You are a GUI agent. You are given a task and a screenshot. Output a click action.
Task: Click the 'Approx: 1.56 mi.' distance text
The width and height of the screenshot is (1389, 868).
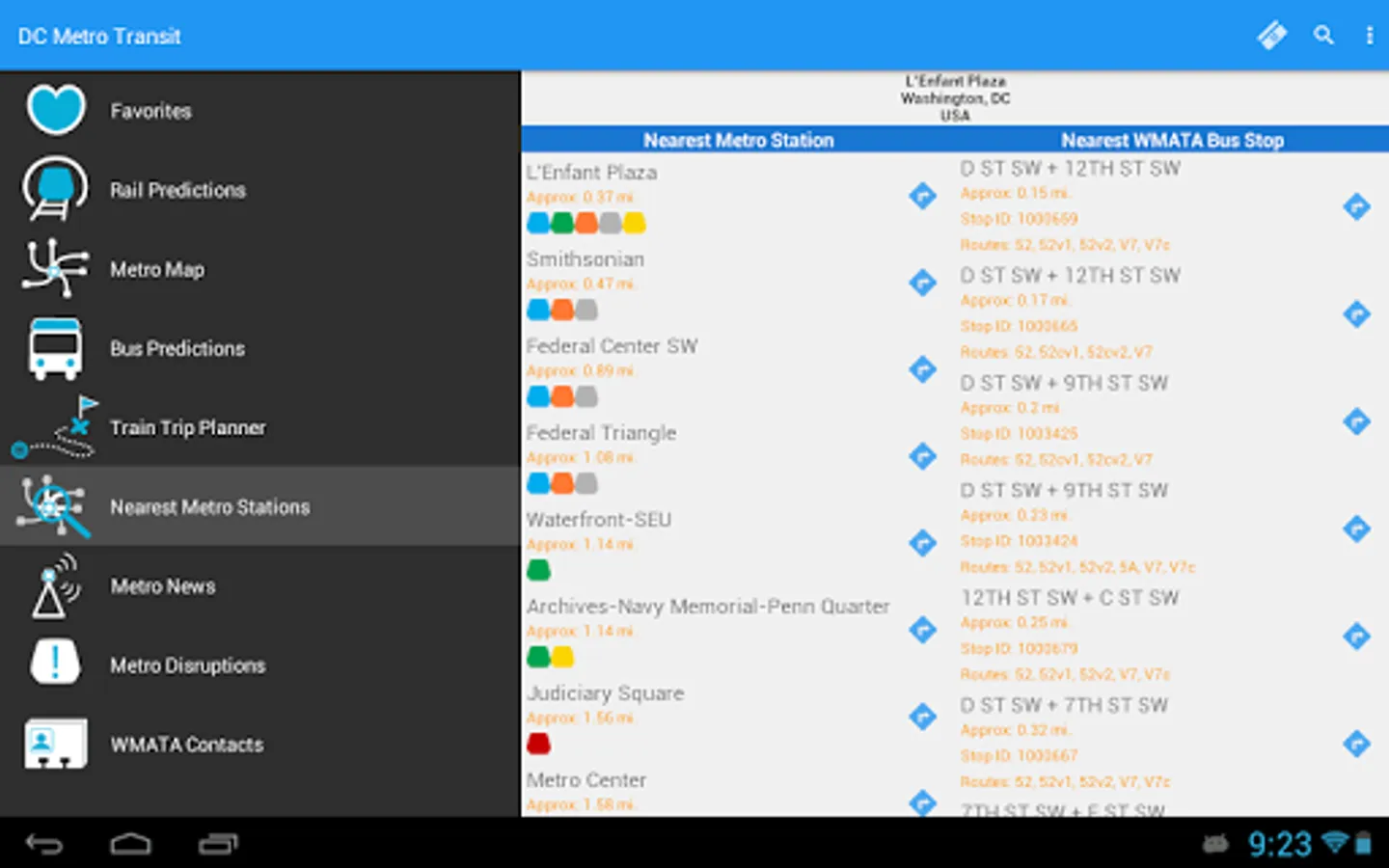[x=580, y=718]
